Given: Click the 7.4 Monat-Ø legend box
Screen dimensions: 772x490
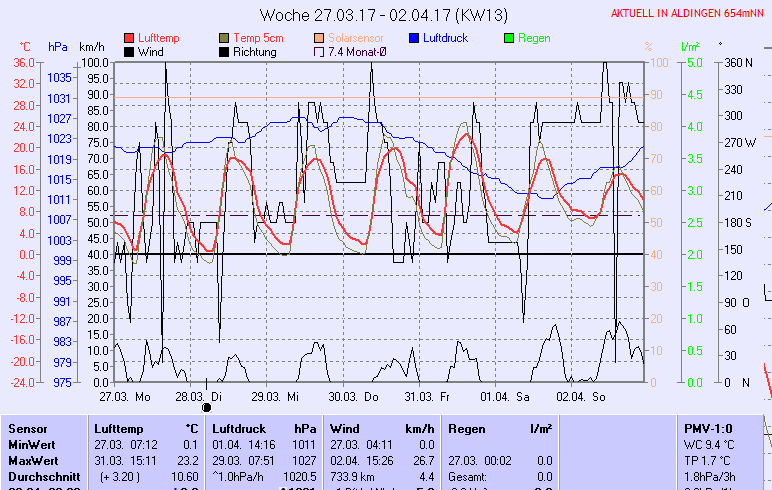Looking at the screenshot, I should [319, 52].
